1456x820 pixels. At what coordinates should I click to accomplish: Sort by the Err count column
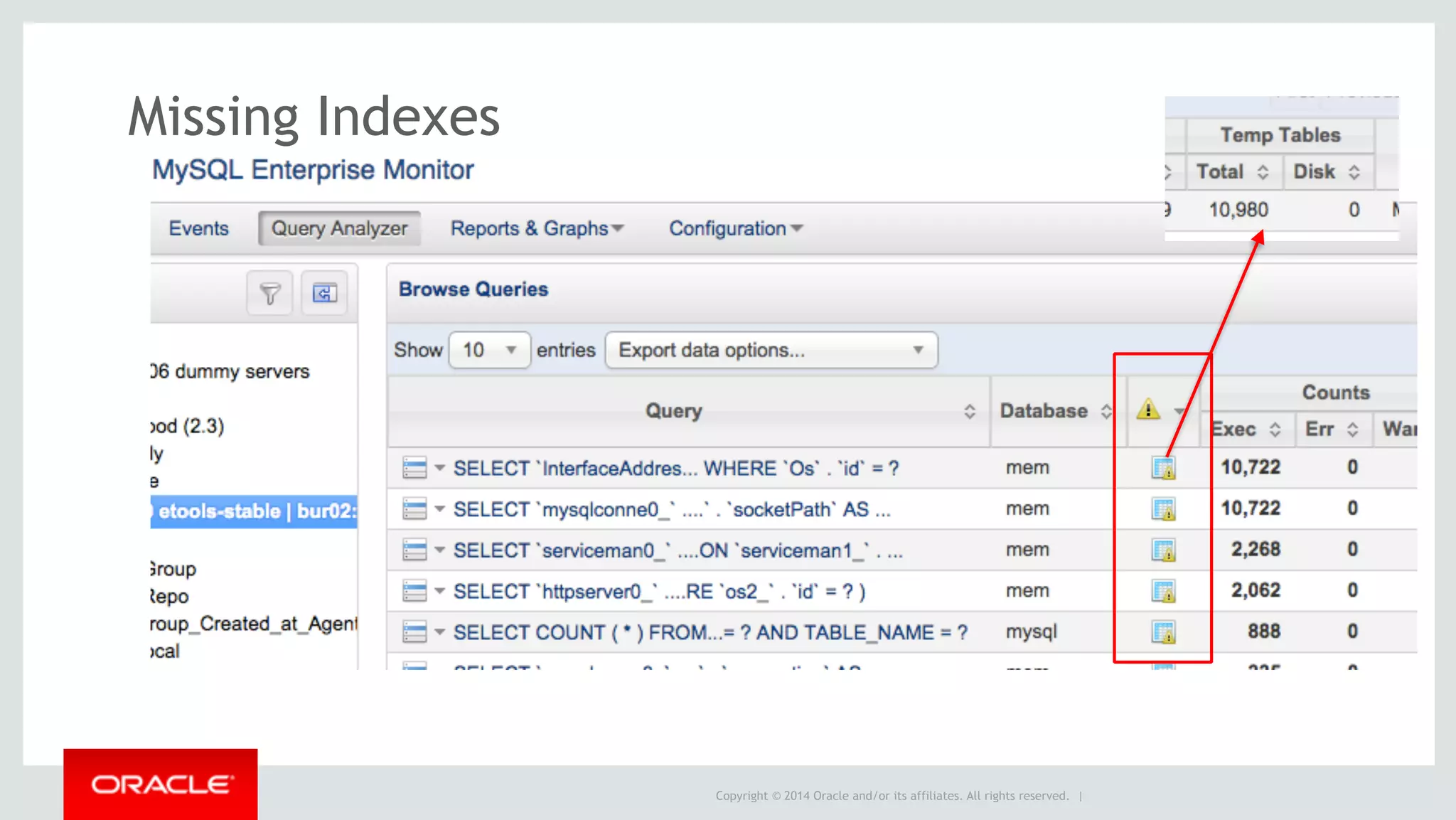(x=1332, y=429)
